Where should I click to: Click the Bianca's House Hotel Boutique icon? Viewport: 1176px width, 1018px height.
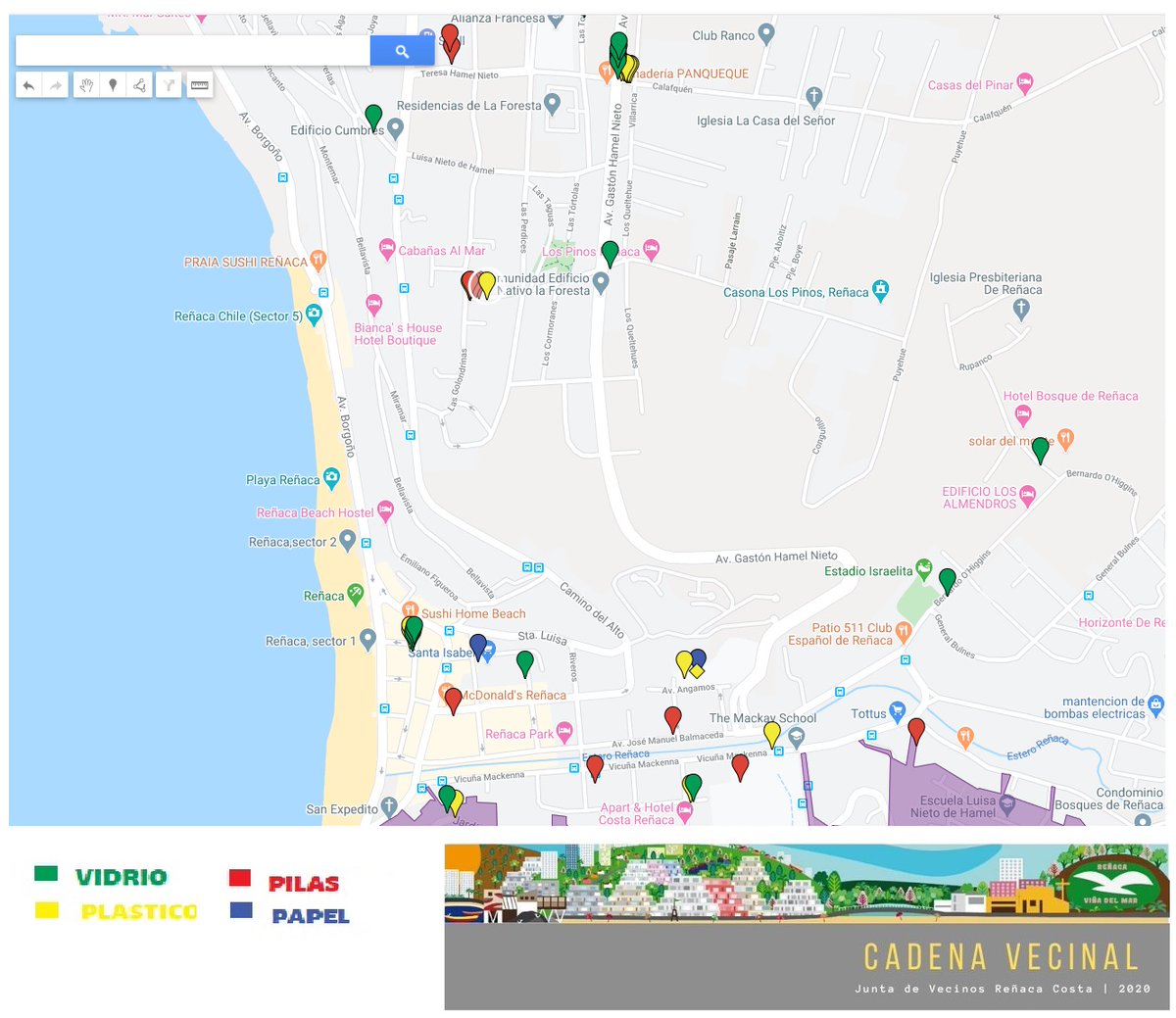(373, 304)
